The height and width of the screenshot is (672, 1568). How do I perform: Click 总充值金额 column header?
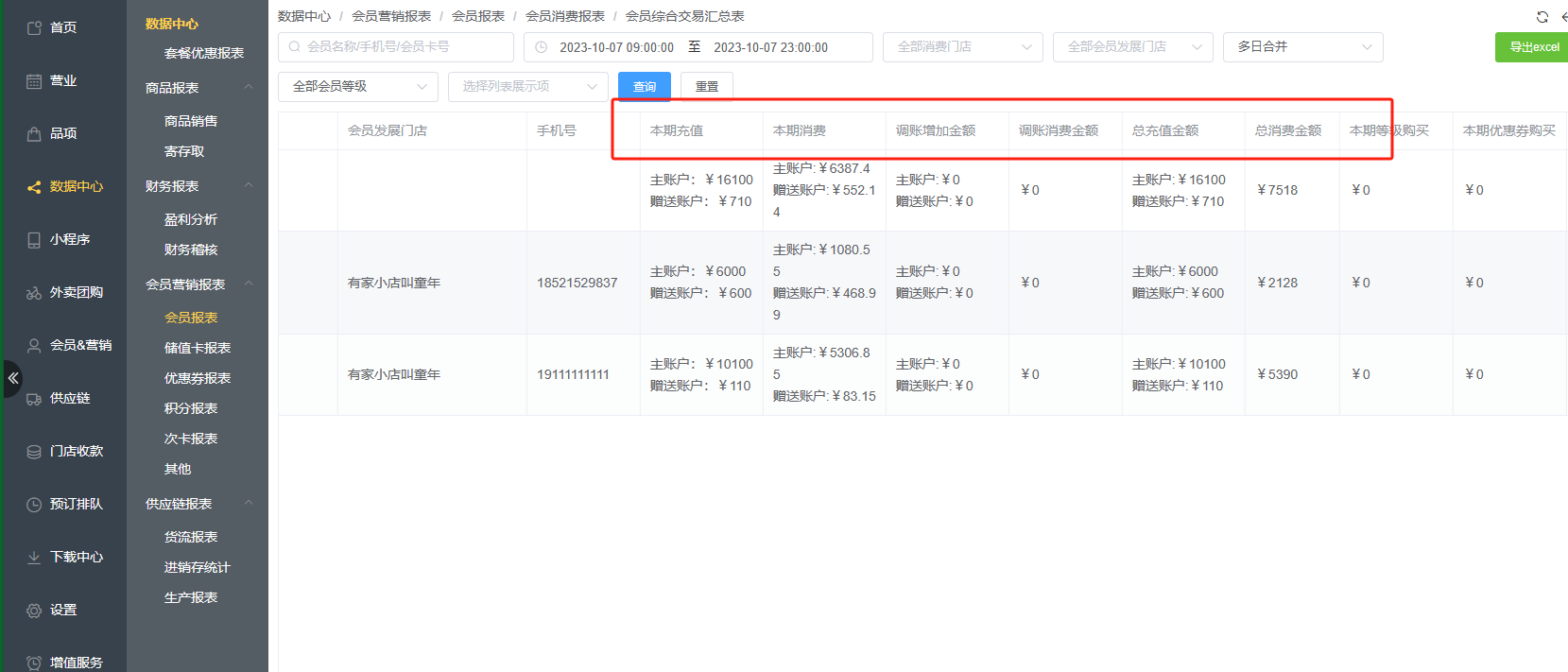click(1165, 130)
